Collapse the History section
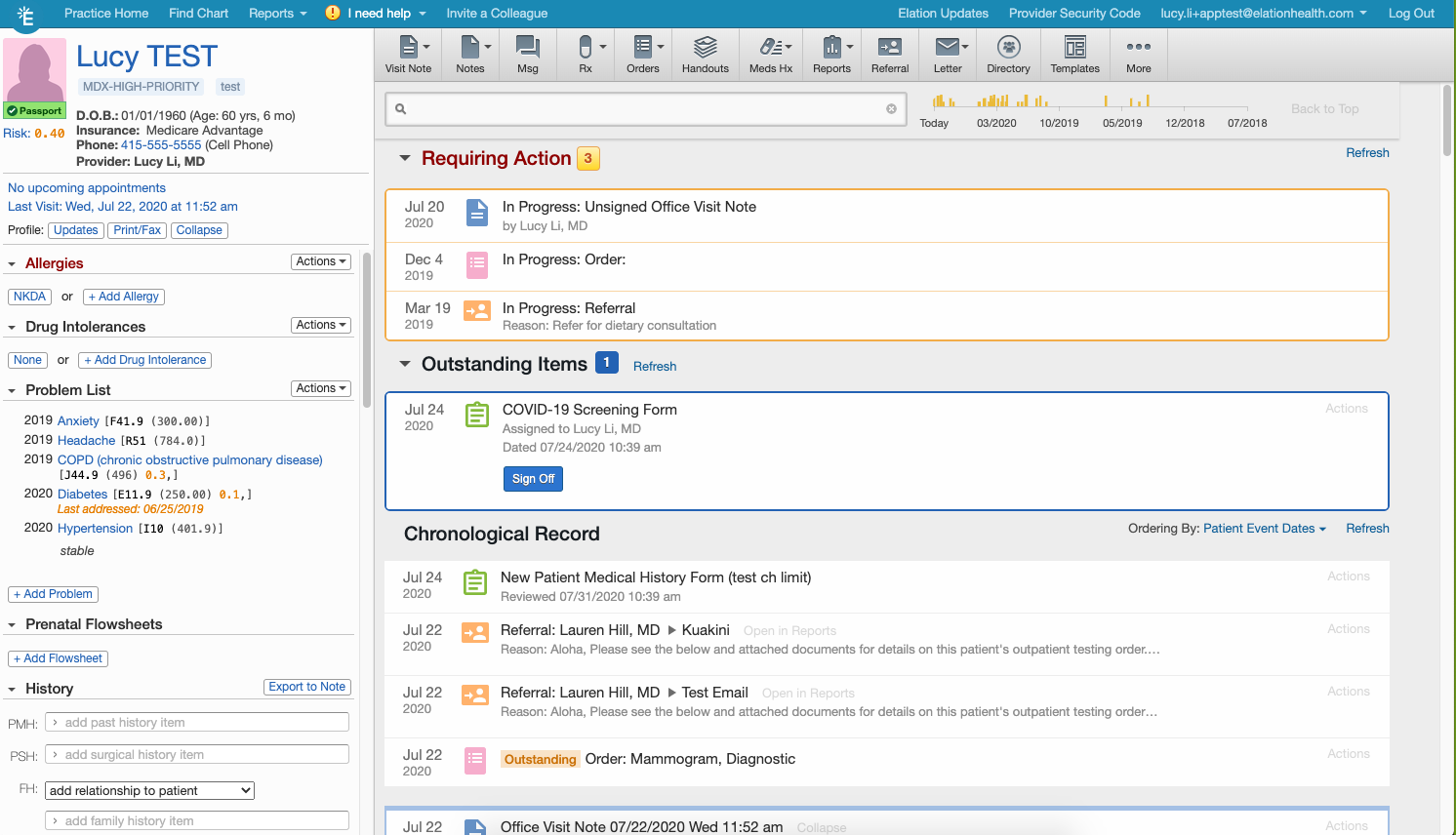This screenshot has height=835, width=1456. coord(12,690)
